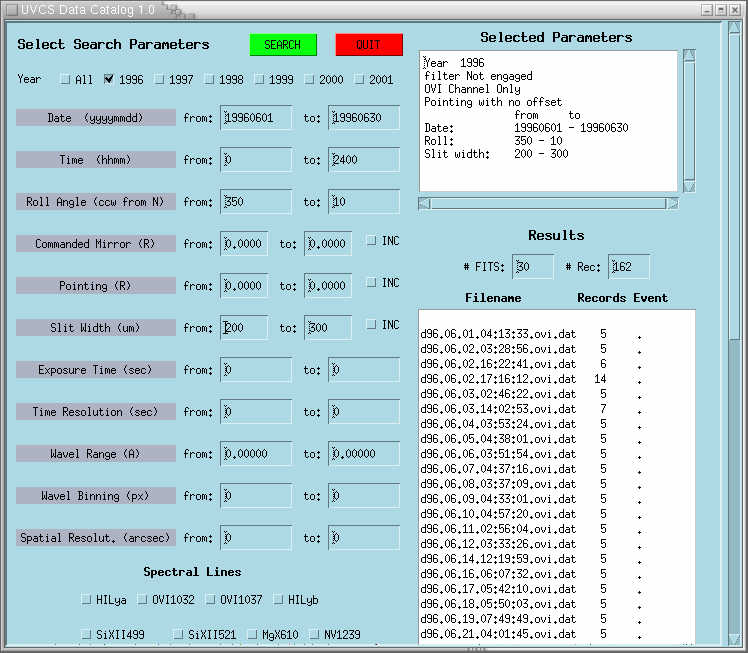Uncheck the 1996 year checkbox
Viewport: 748px width, 653px height.
coord(109,79)
